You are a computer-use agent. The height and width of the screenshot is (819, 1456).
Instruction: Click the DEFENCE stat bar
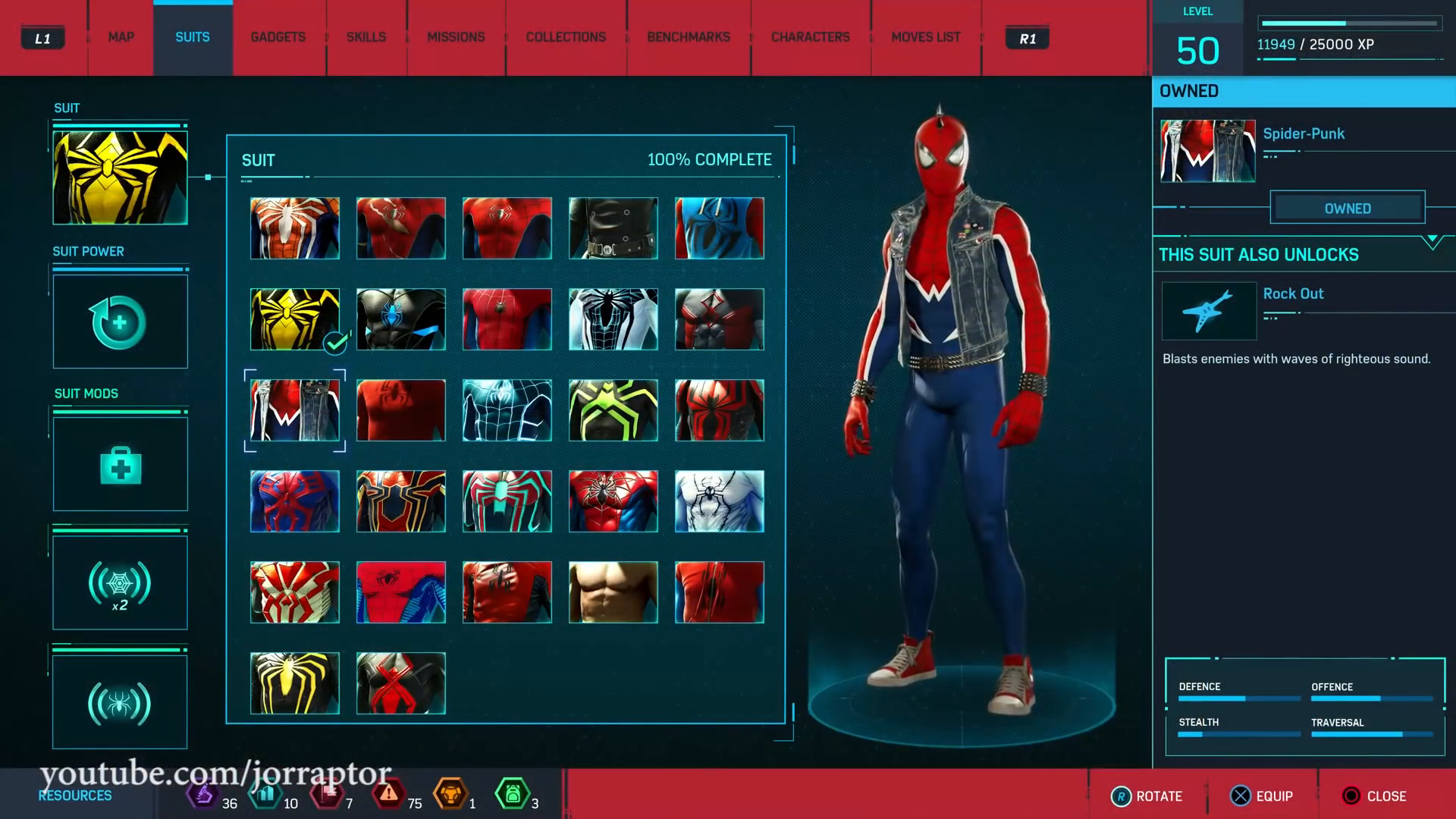[x=1239, y=698]
